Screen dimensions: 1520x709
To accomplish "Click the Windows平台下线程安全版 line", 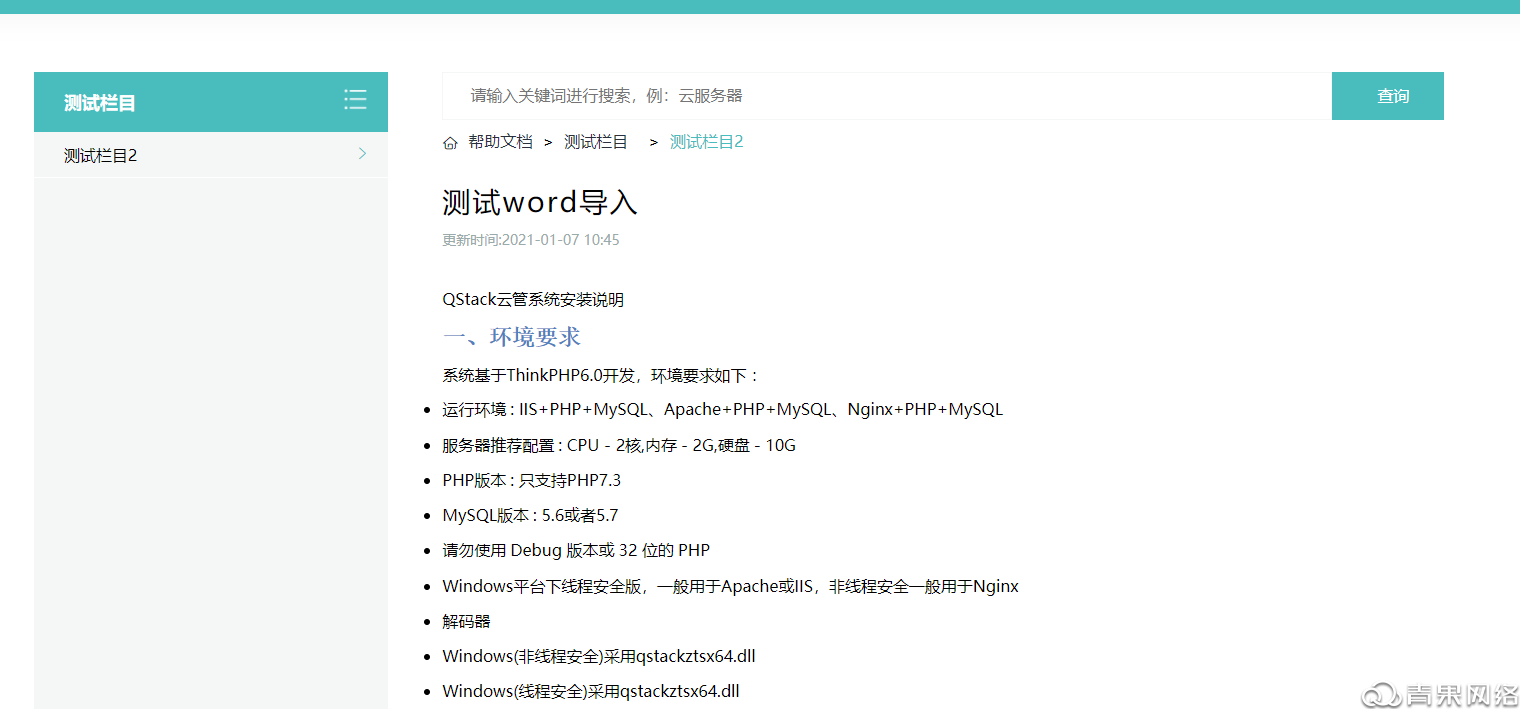I will coord(731,587).
